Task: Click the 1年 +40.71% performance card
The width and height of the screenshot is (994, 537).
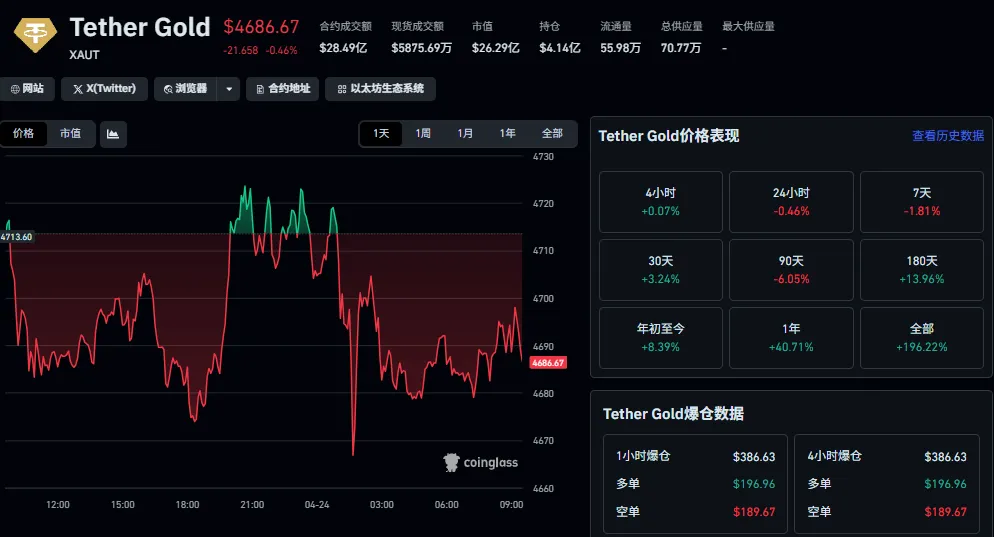Action: point(791,338)
